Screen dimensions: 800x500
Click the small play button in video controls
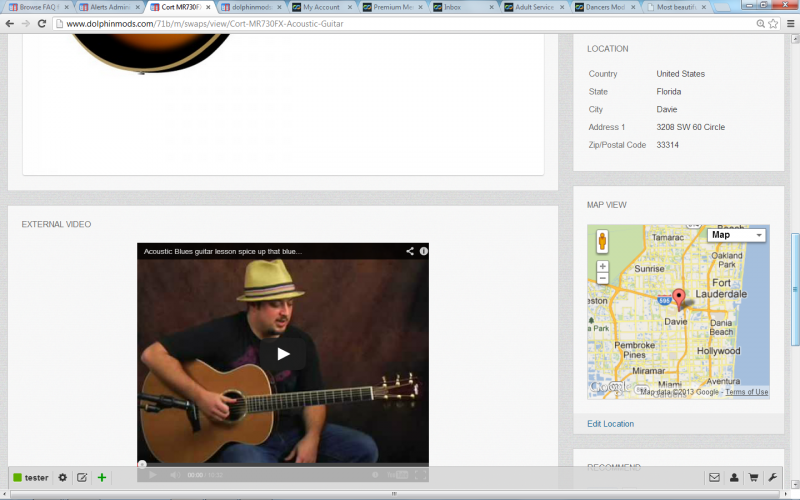pos(152,475)
